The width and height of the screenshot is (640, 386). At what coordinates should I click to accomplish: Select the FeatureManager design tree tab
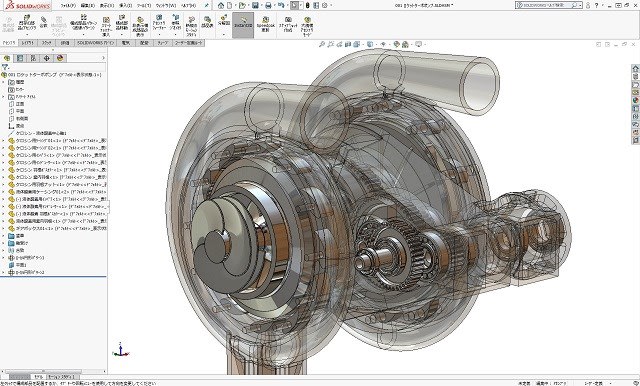coord(7,58)
